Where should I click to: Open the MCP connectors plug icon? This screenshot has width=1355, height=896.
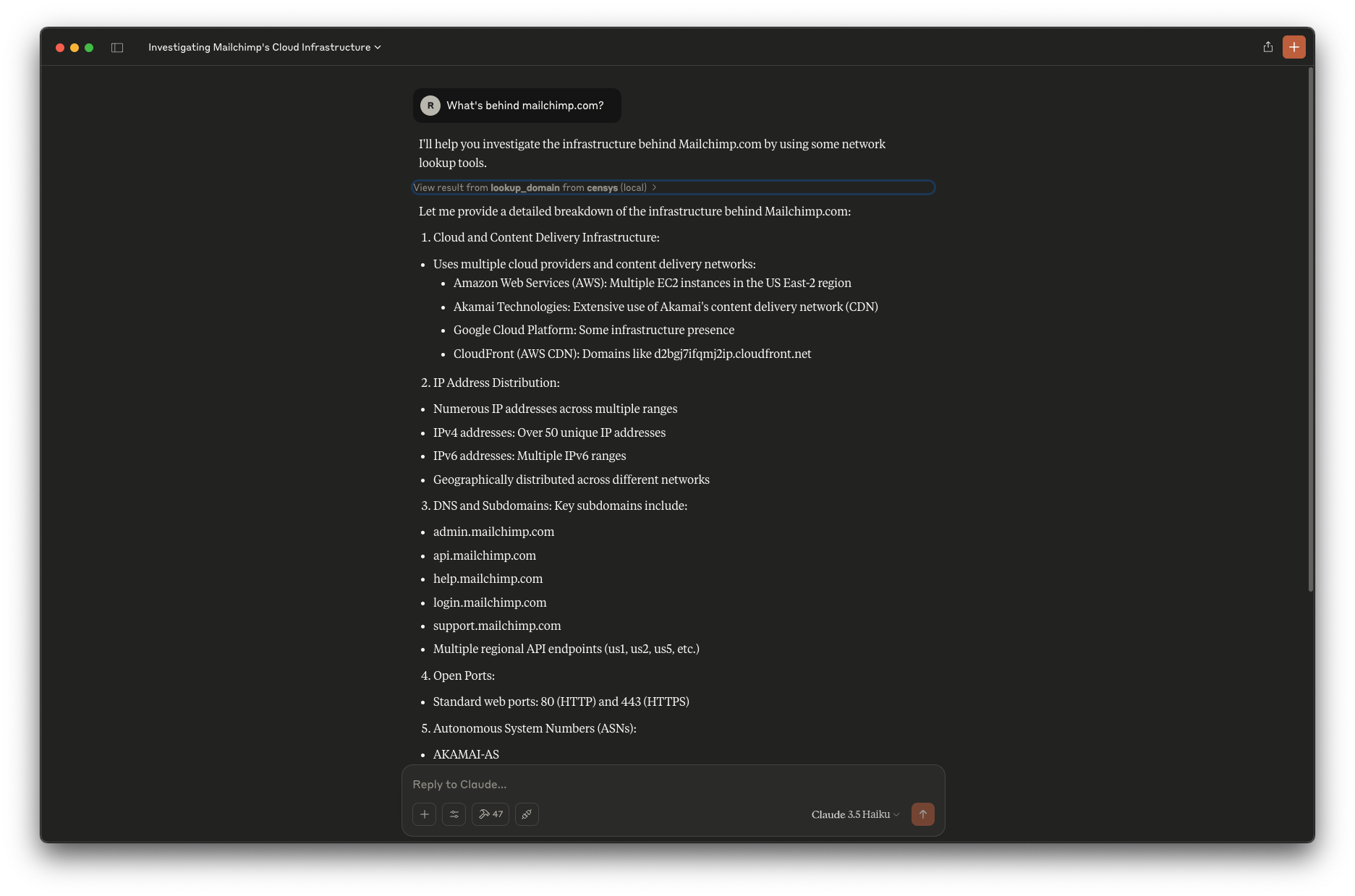(x=527, y=814)
